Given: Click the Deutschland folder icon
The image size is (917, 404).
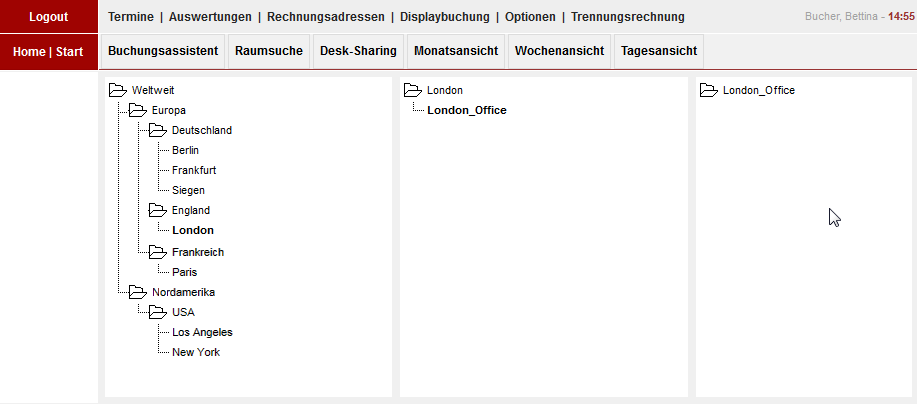Looking at the screenshot, I should click(x=158, y=130).
